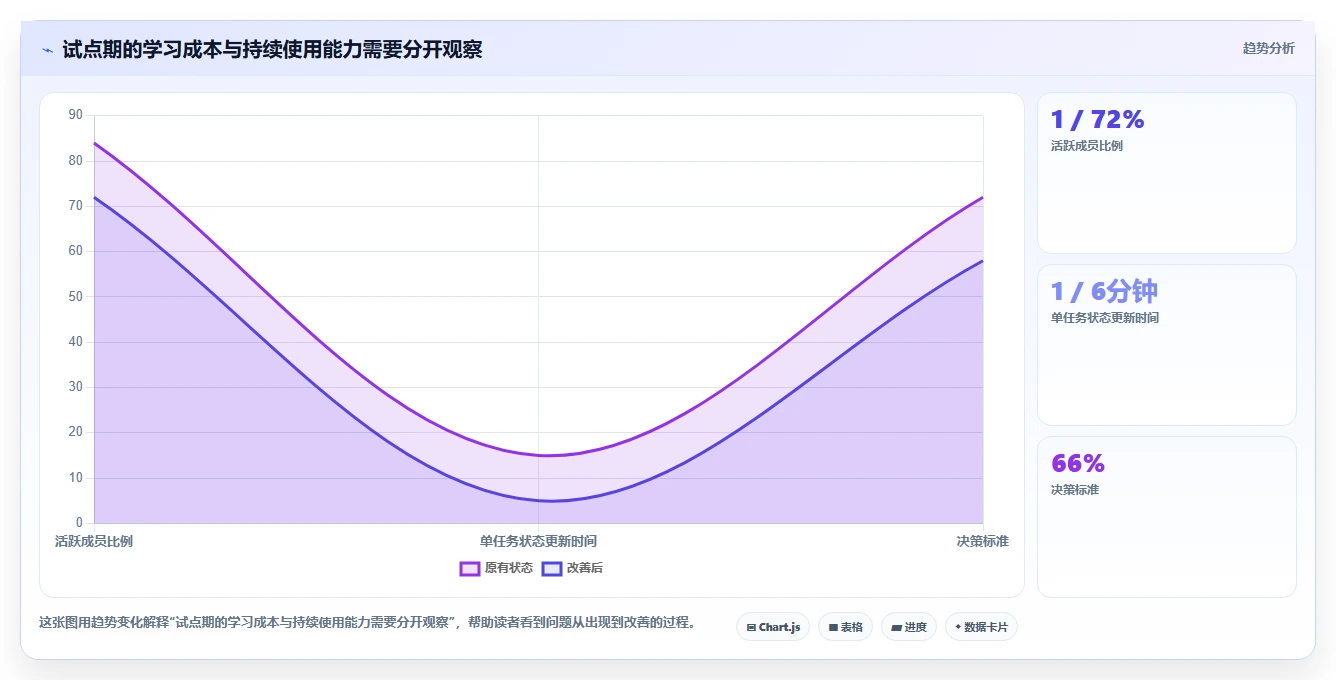Click the y-axis value 90
The height and width of the screenshot is (680, 1336).
point(76,115)
